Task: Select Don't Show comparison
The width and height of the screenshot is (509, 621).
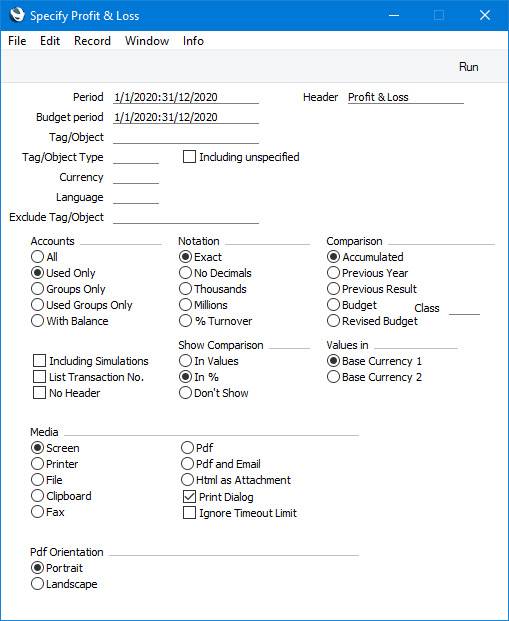Action: click(185, 393)
